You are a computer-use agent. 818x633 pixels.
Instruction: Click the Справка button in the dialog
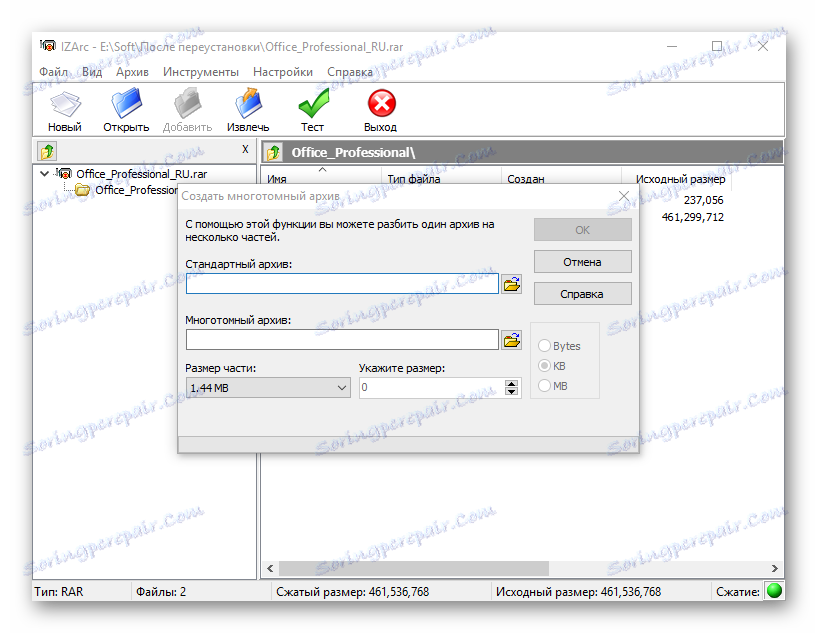tap(583, 294)
